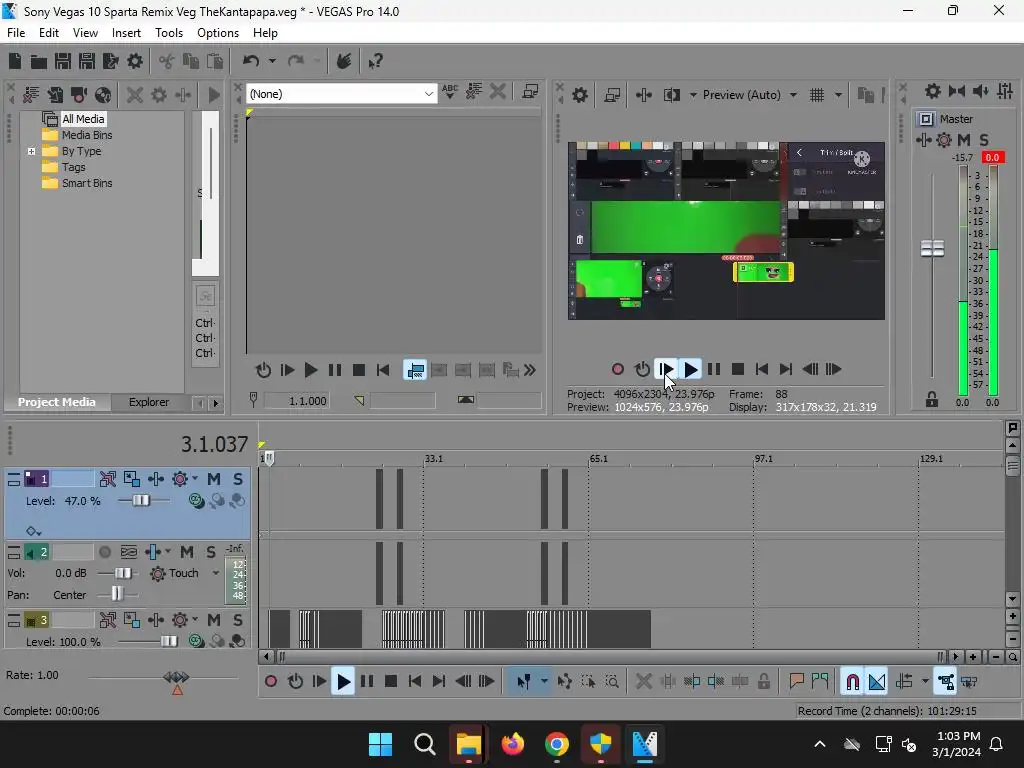The height and width of the screenshot is (768, 1024).
Task: Open Google Chrome from the taskbar
Action: click(556, 744)
